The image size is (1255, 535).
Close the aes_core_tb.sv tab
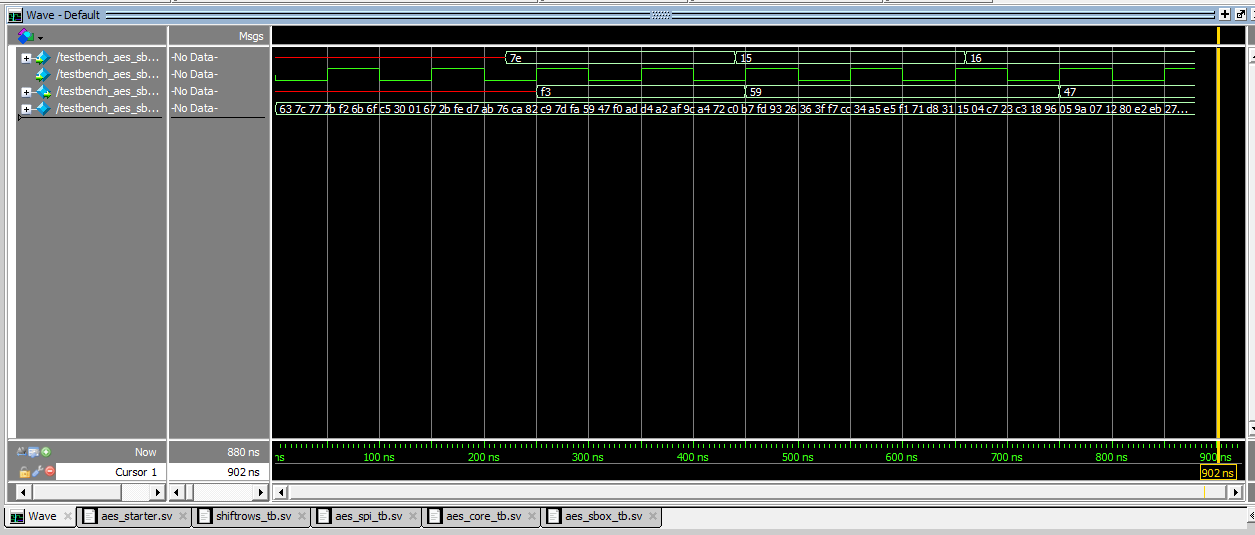(x=531, y=517)
